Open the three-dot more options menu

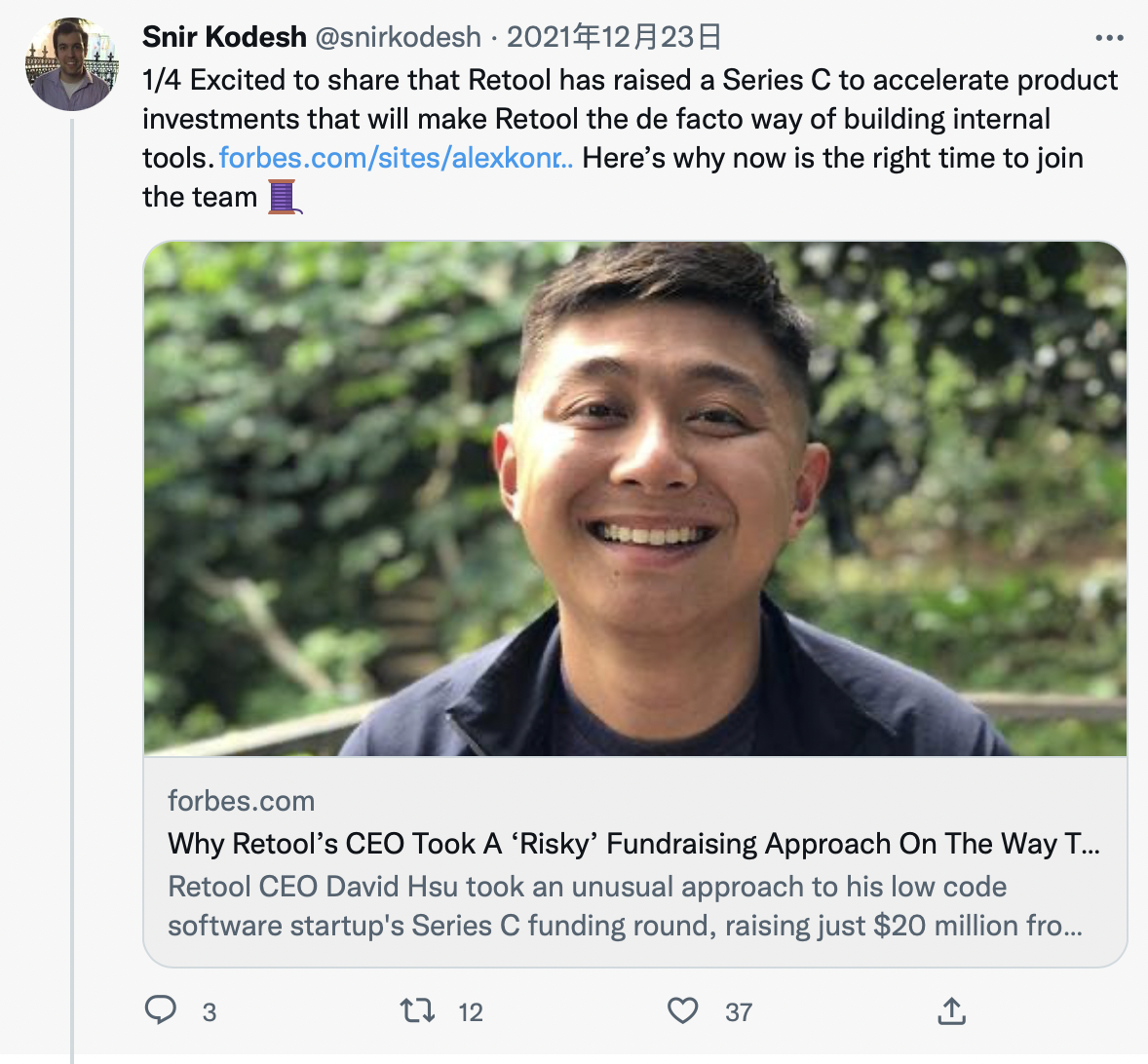1109,38
